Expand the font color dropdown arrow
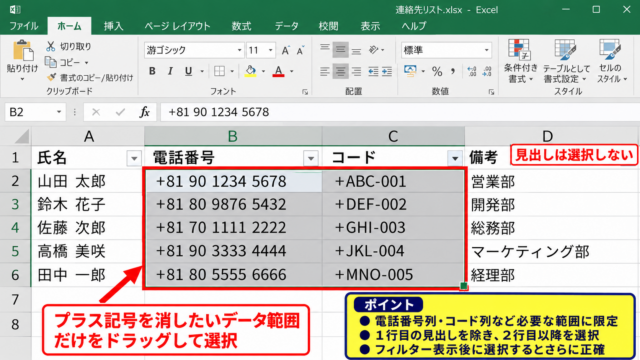640x360 pixels. [291, 71]
